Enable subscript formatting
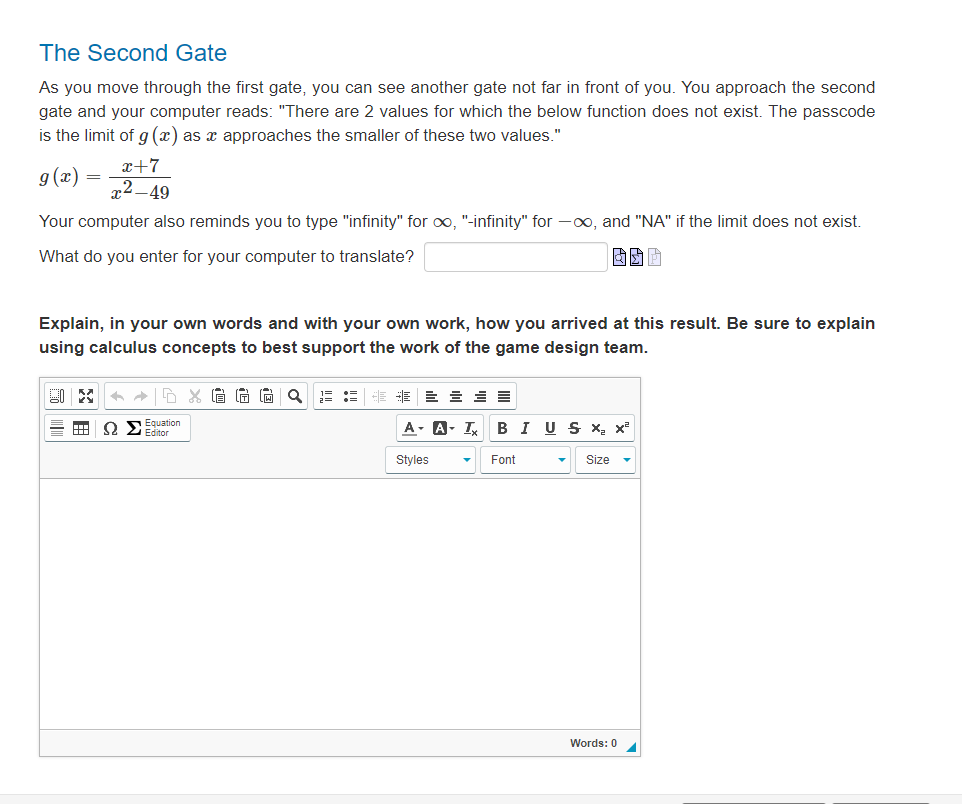 (x=598, y=428)
